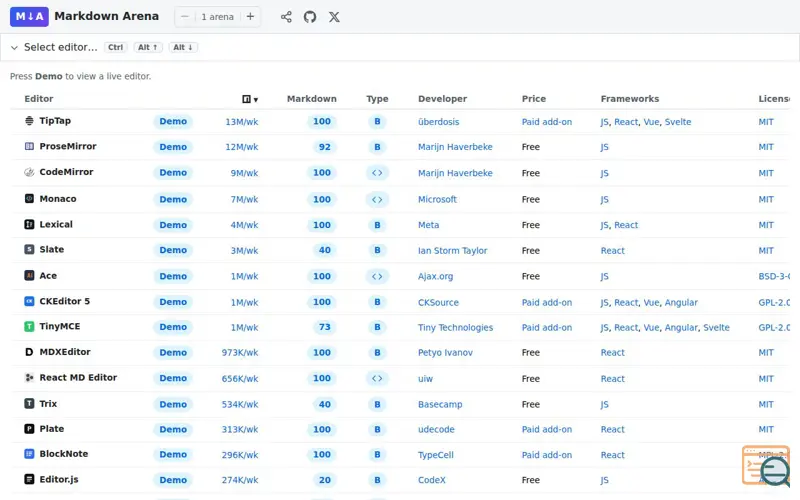The height and width of the screenshot is (500, 800).
Task: Open the Paid add-on link for TinyMCE
Action: 546,328
